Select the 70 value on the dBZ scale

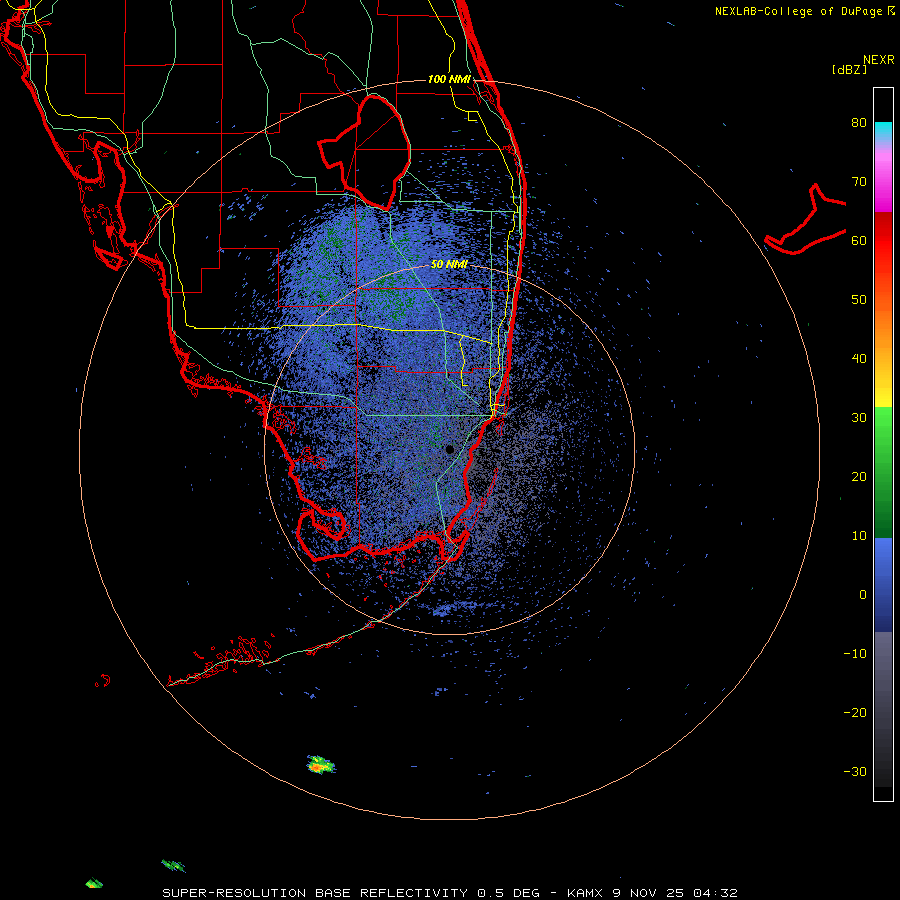[859, 181]
